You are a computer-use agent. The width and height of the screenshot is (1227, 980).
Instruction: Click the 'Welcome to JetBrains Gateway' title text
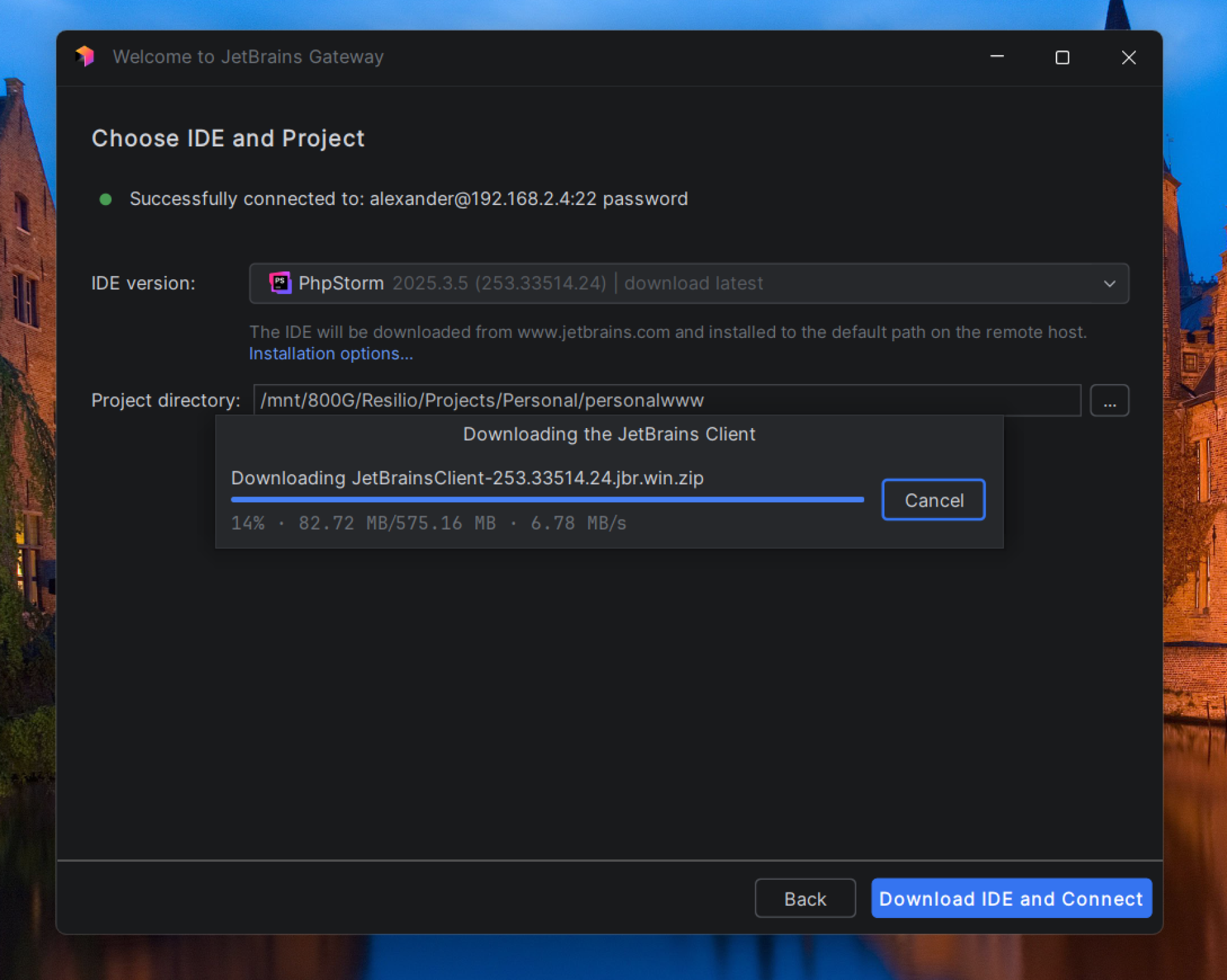249,57
